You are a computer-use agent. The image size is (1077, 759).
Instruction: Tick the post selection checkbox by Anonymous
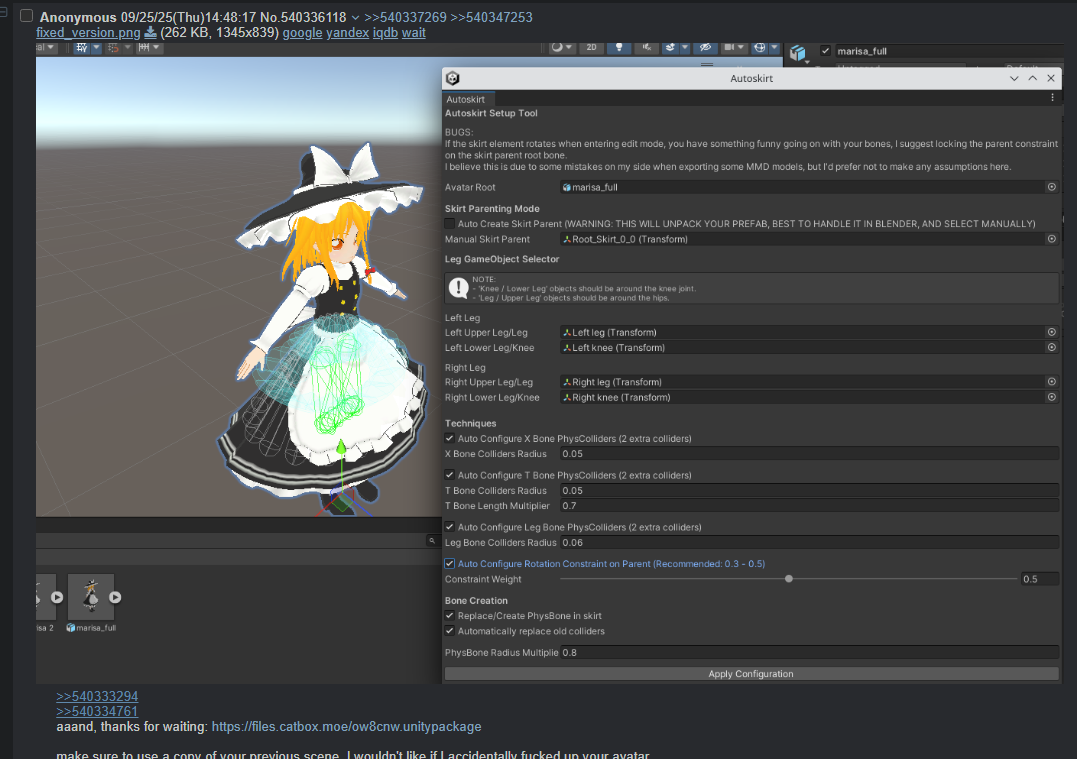pos(27,16)
